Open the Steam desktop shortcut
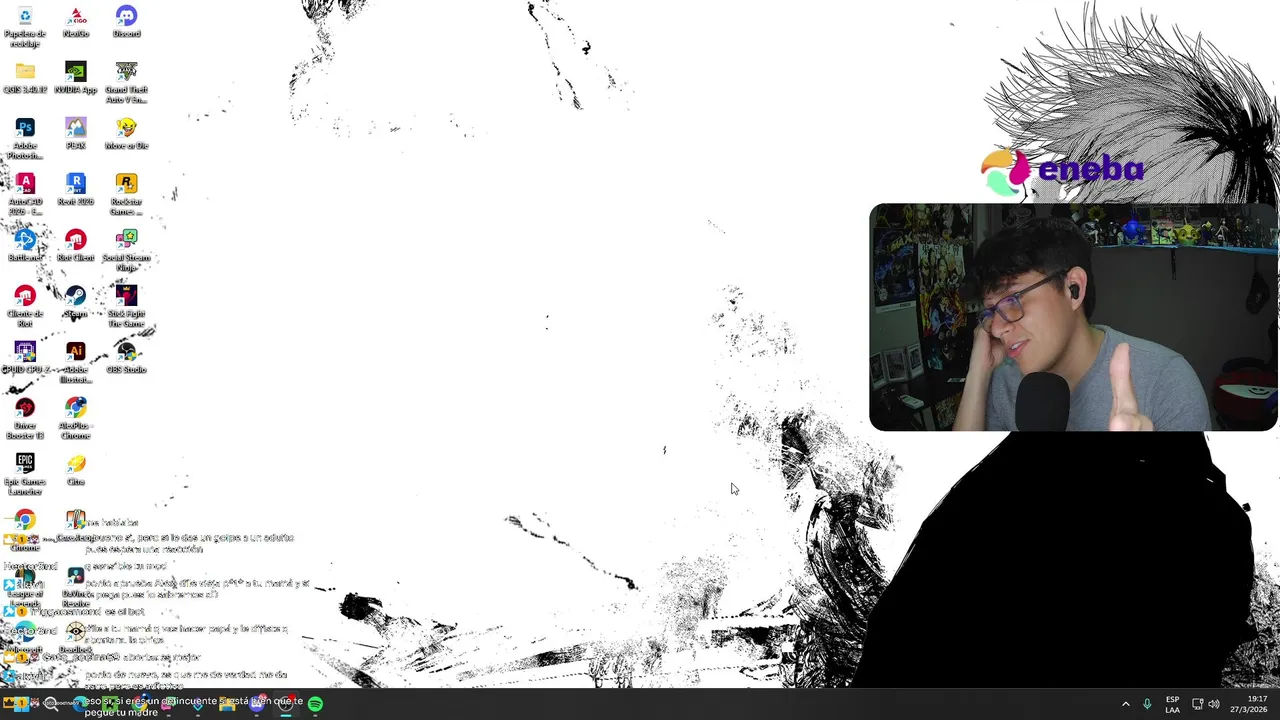The width and height of the screenshot is (1280, 720). (76, 302)
